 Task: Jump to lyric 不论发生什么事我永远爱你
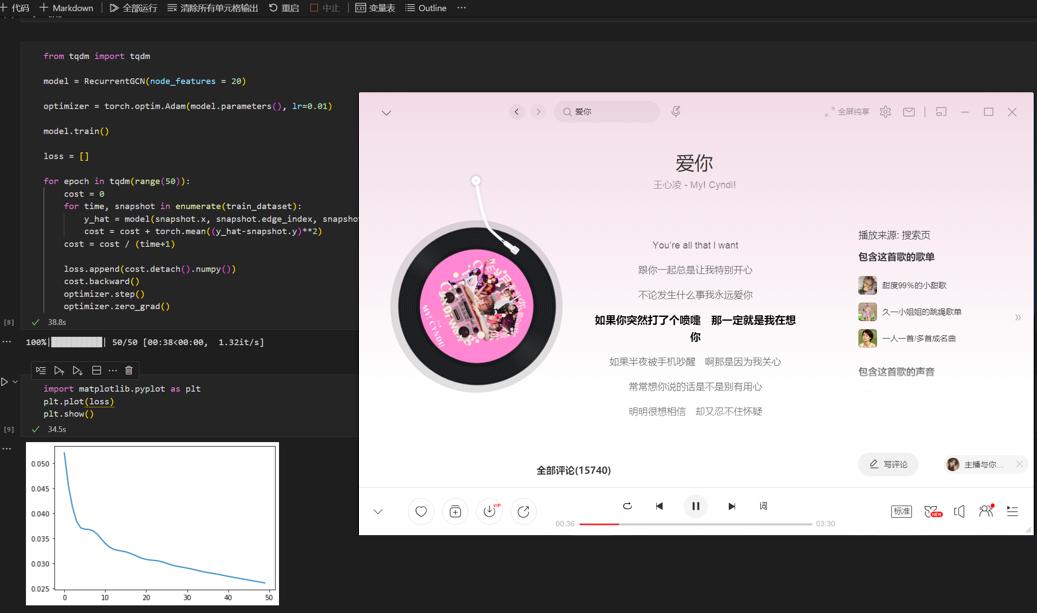point(695,295)
